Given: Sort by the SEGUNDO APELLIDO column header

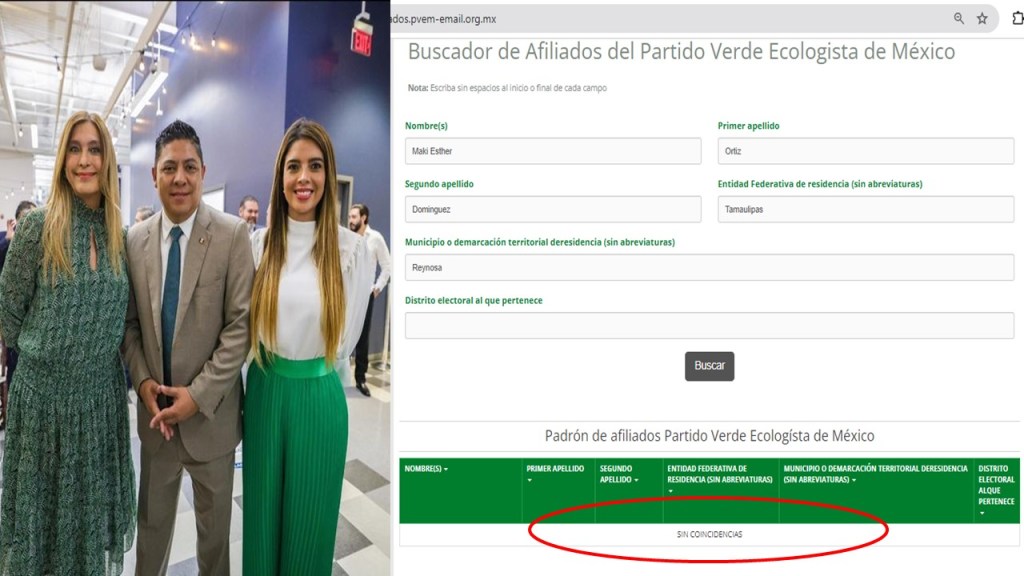Looking at the screenshot, I should (618, 474).
